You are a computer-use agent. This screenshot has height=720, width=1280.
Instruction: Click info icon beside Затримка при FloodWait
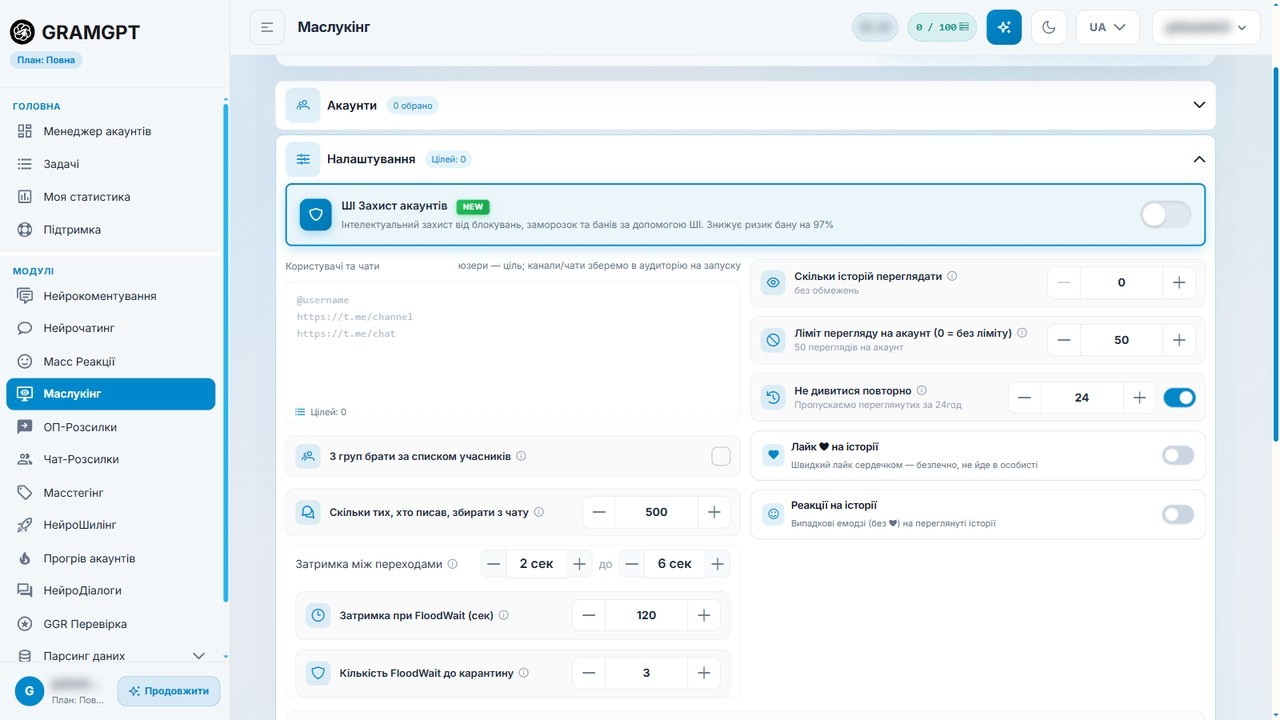(503, 615)
